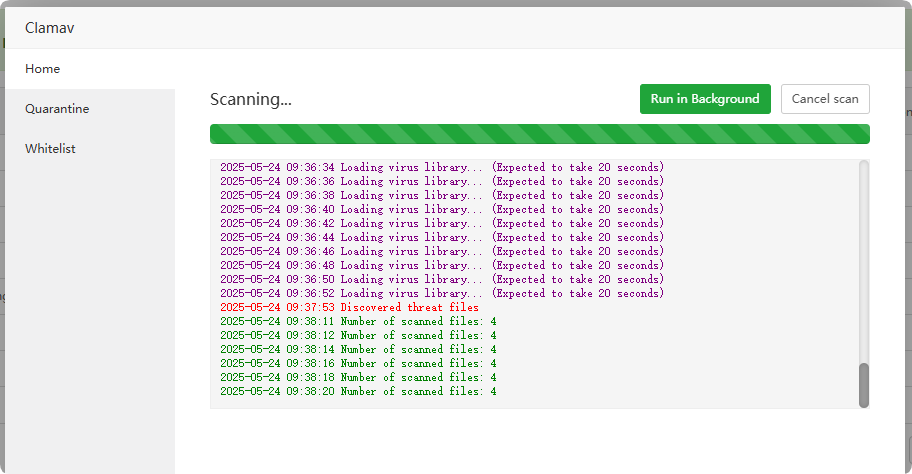Image resolution: width=912 pixels, height=474 pixels.
Task: Select the 09:38:16 scanned files log line
Action: coord(358,363)
